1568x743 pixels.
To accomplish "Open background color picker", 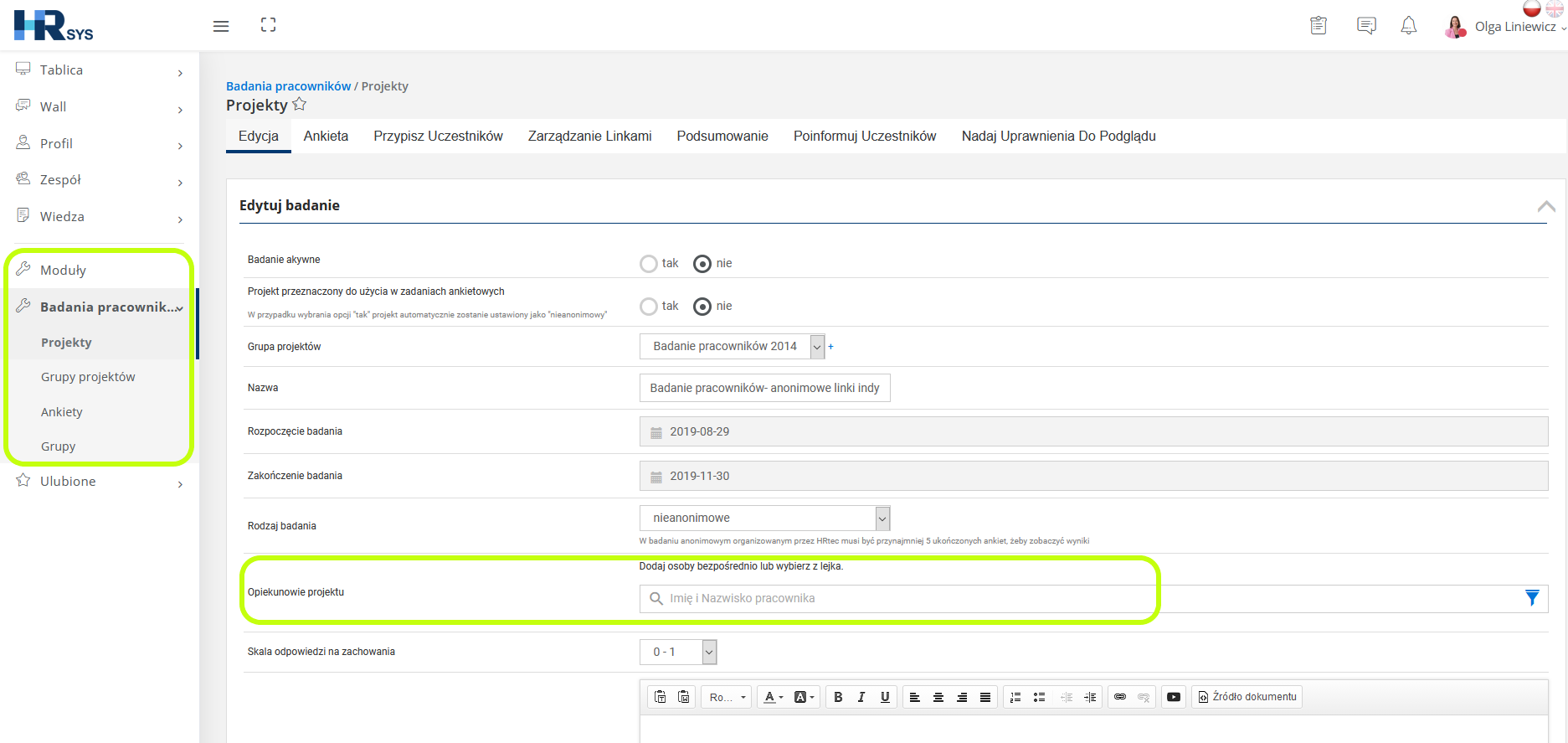I will pyautogui.click(x=804, y=697).
